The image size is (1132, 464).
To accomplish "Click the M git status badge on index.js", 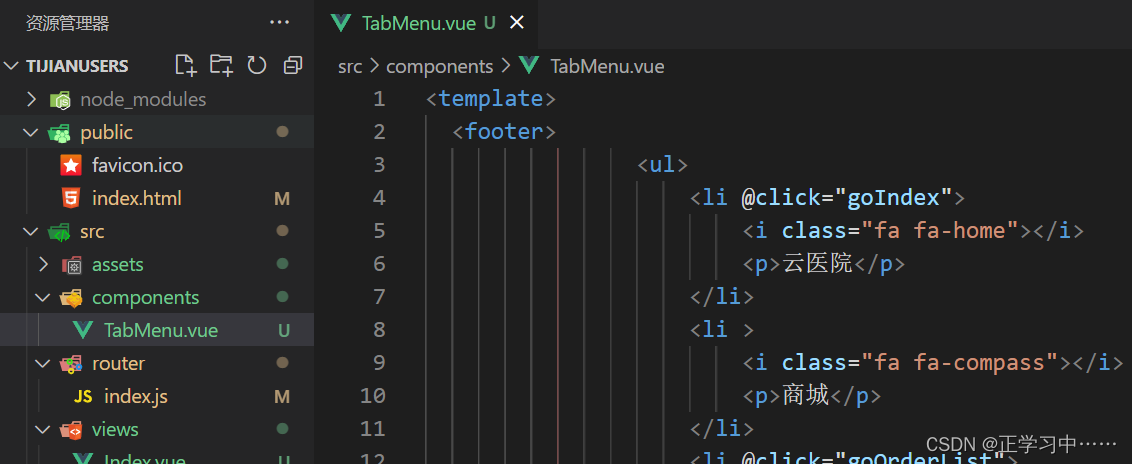I will click(x=282, y=397).
